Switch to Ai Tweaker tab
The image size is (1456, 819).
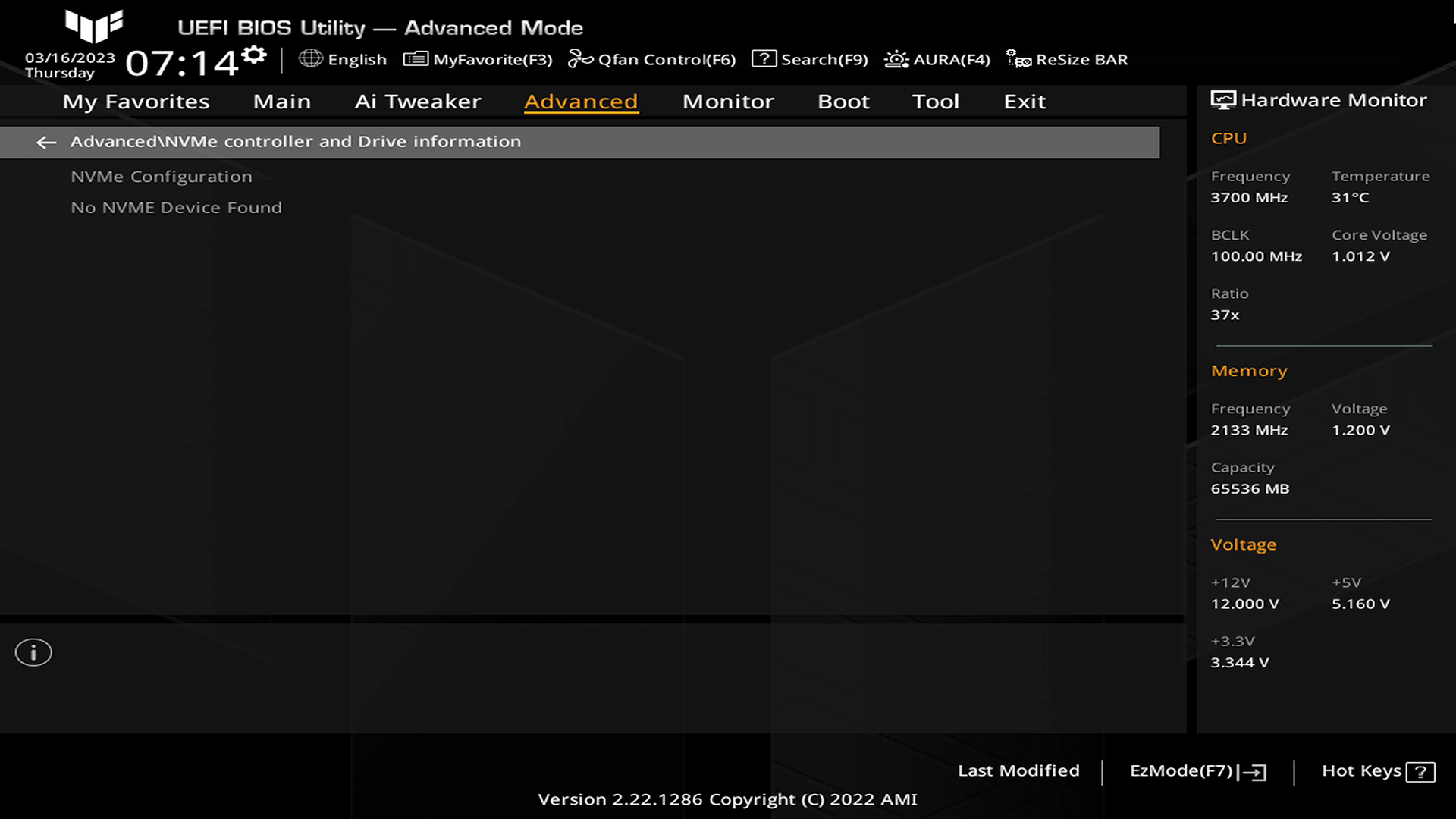[418, 102]
